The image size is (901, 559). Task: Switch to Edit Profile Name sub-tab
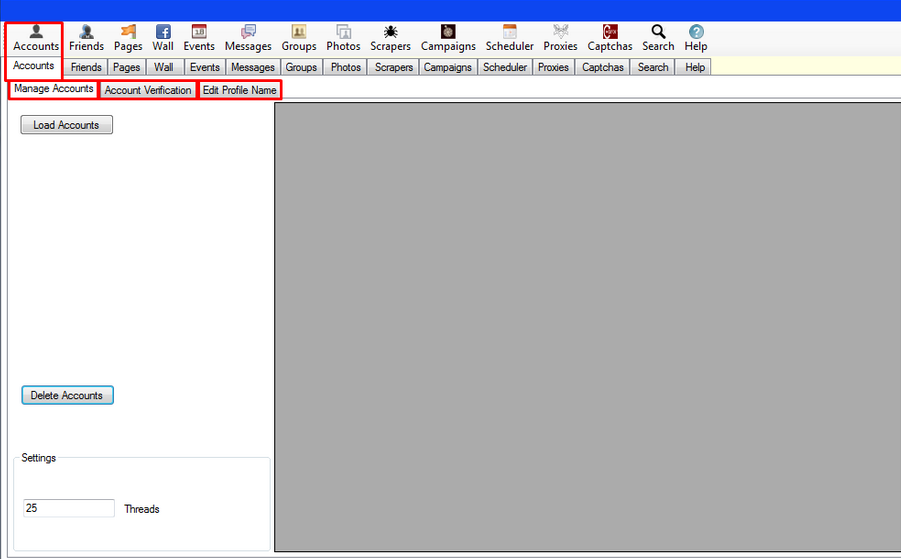tap(240, 90)
